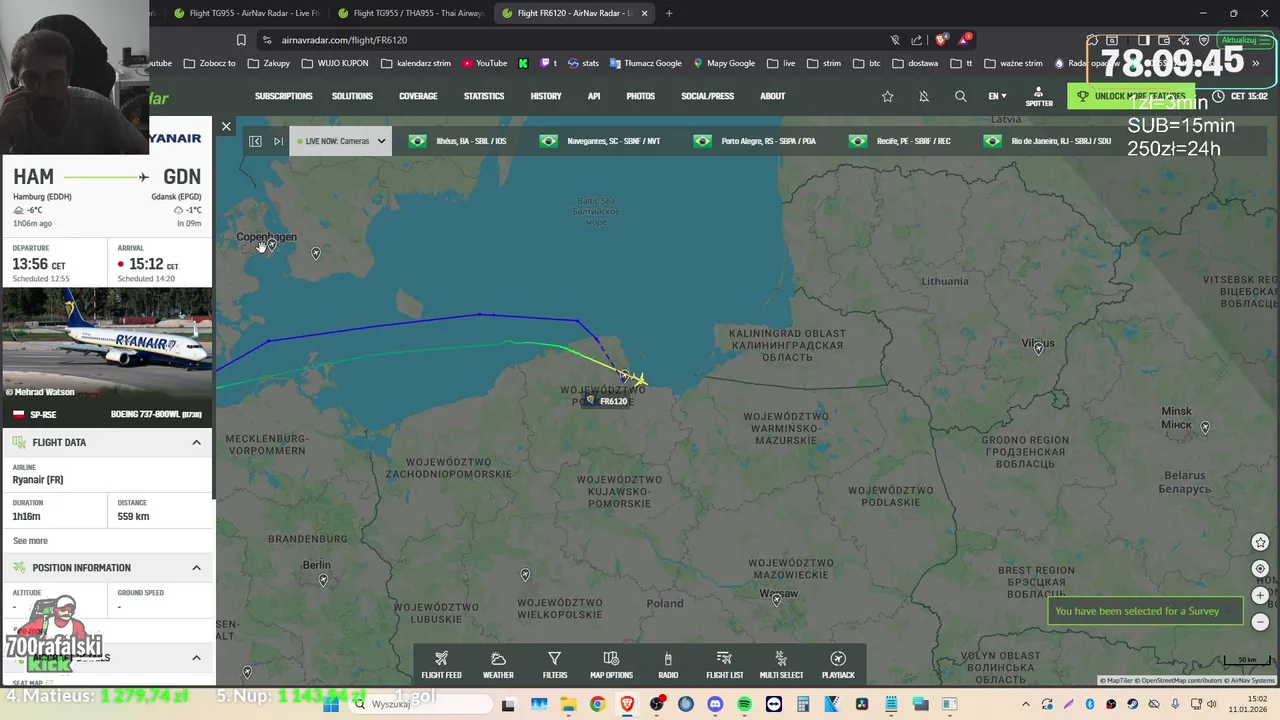Image resolution: width=1280 pixels, height=720 pixels.
Task: Open the Mapy Google bookmark
Action: pyautogui.click(x=724, y=63)
